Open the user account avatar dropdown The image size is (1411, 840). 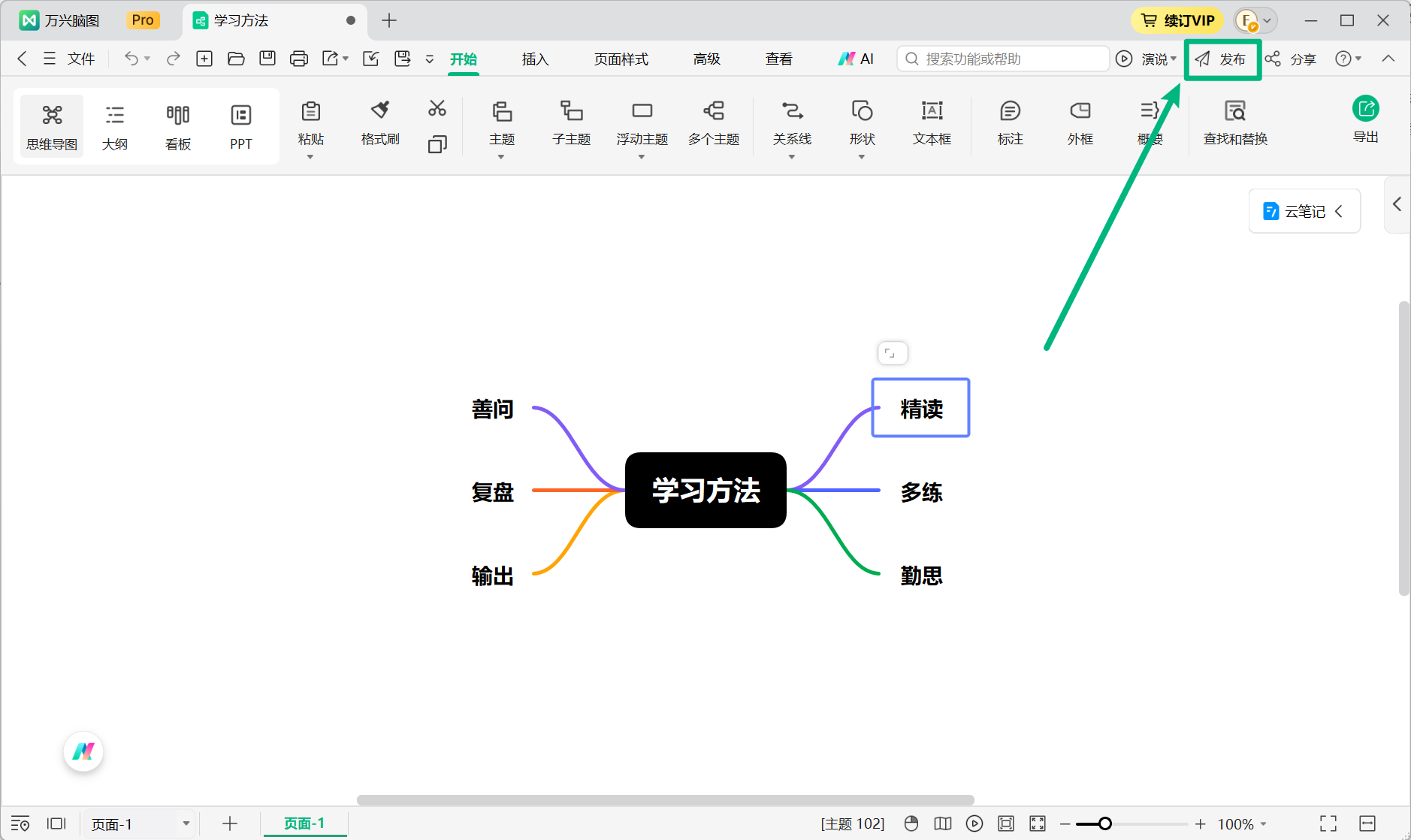1256,20
